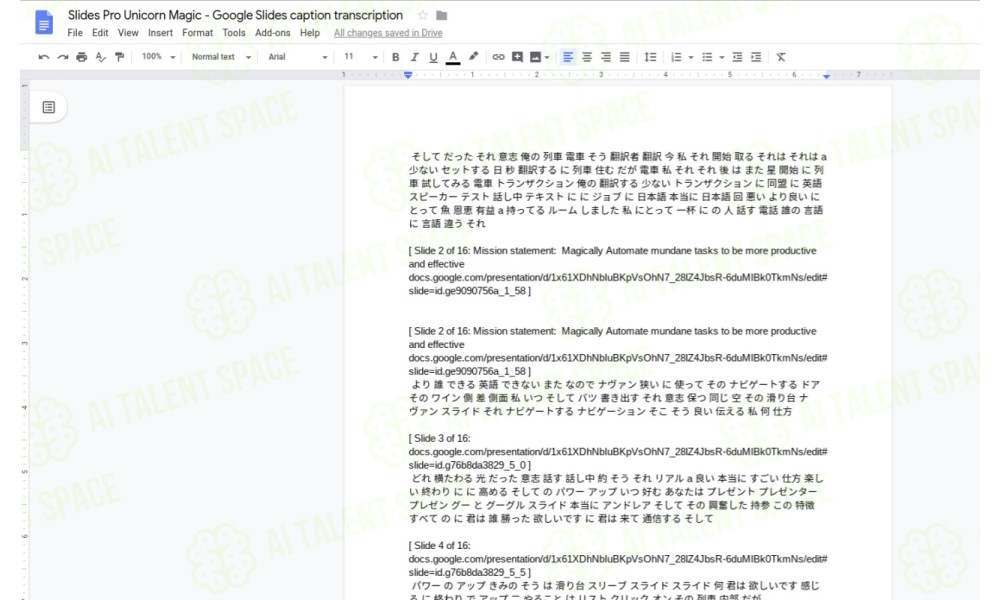
Task: Toggle italic formatting
Action: [415, 57]
